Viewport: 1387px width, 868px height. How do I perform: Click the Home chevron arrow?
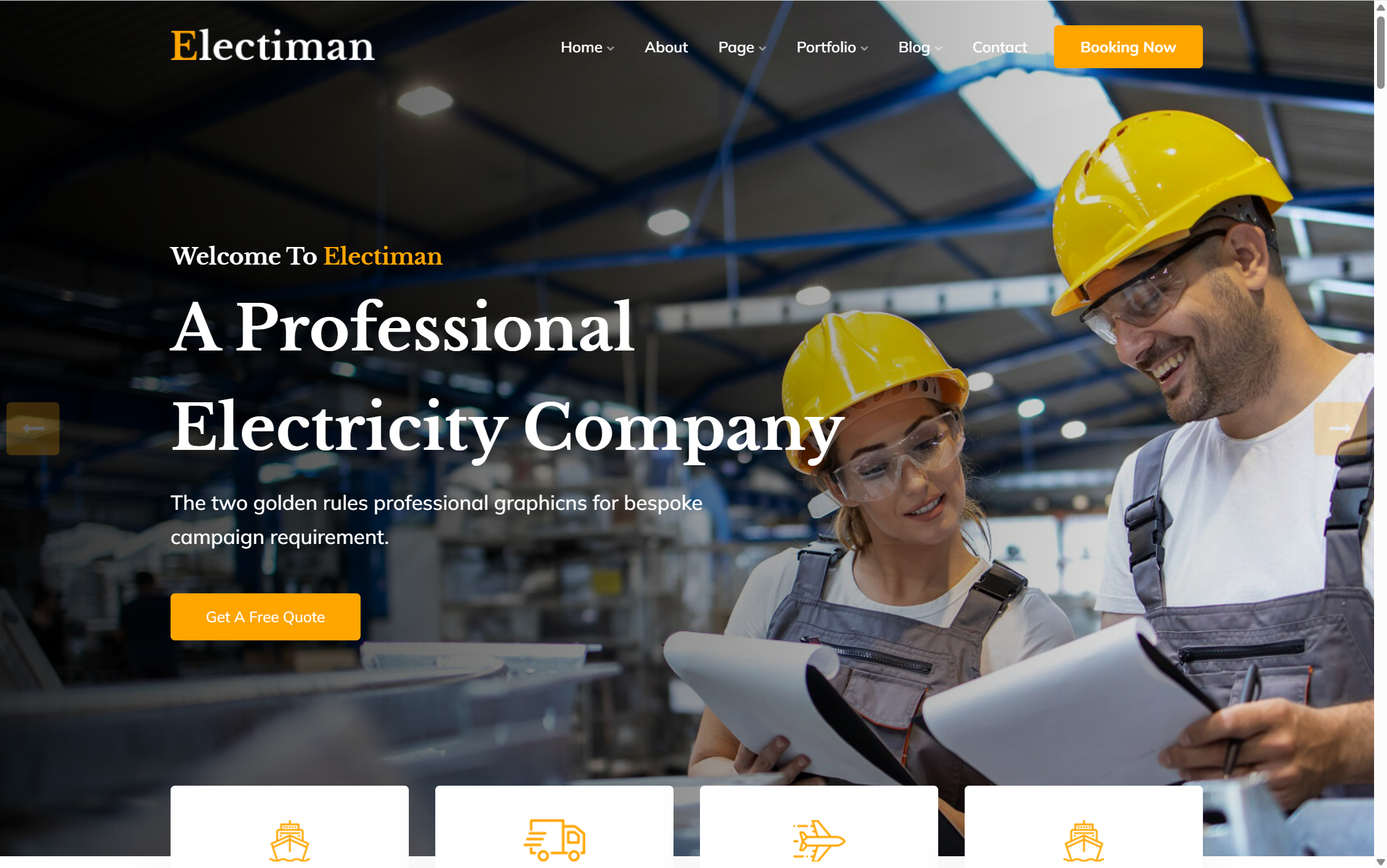611,48
